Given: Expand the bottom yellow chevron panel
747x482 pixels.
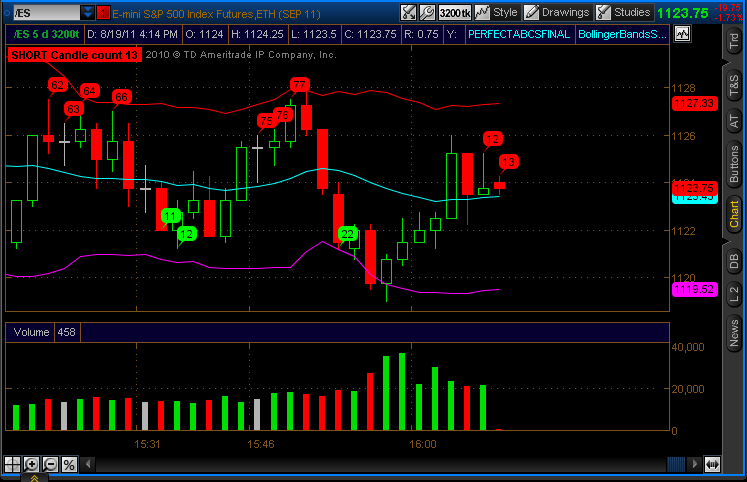Looking at the screenshot, I should [34, 478].
